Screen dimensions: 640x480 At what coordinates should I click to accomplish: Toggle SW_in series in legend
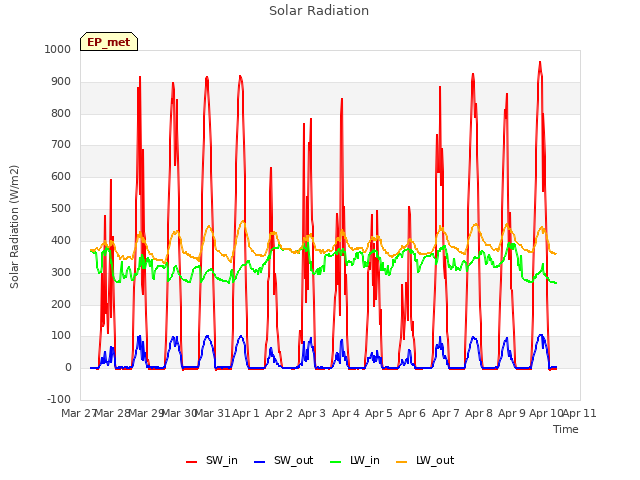(212, 461)
